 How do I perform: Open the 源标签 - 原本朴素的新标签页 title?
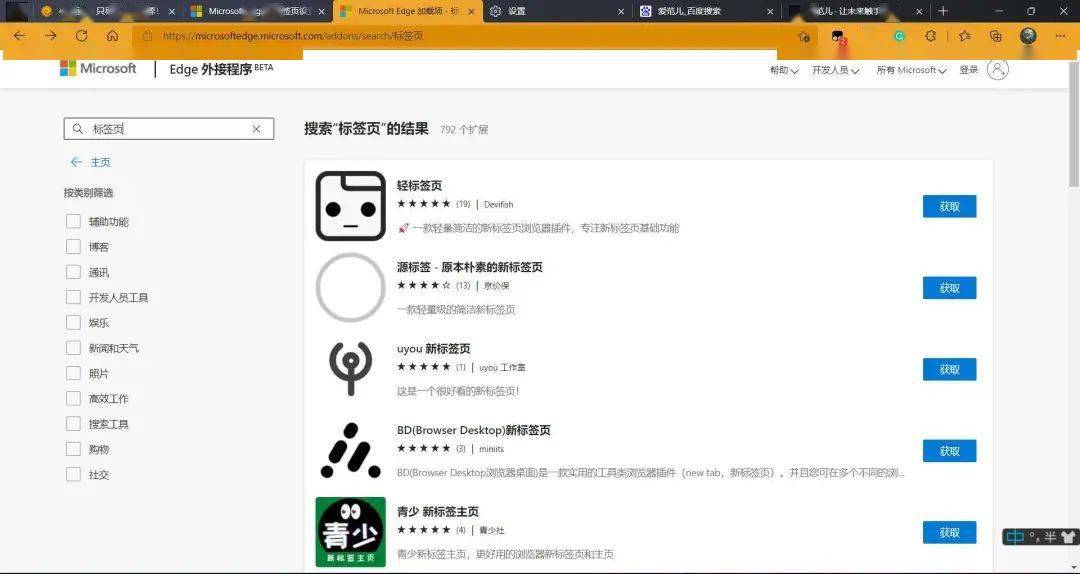(x=470, y=267)
